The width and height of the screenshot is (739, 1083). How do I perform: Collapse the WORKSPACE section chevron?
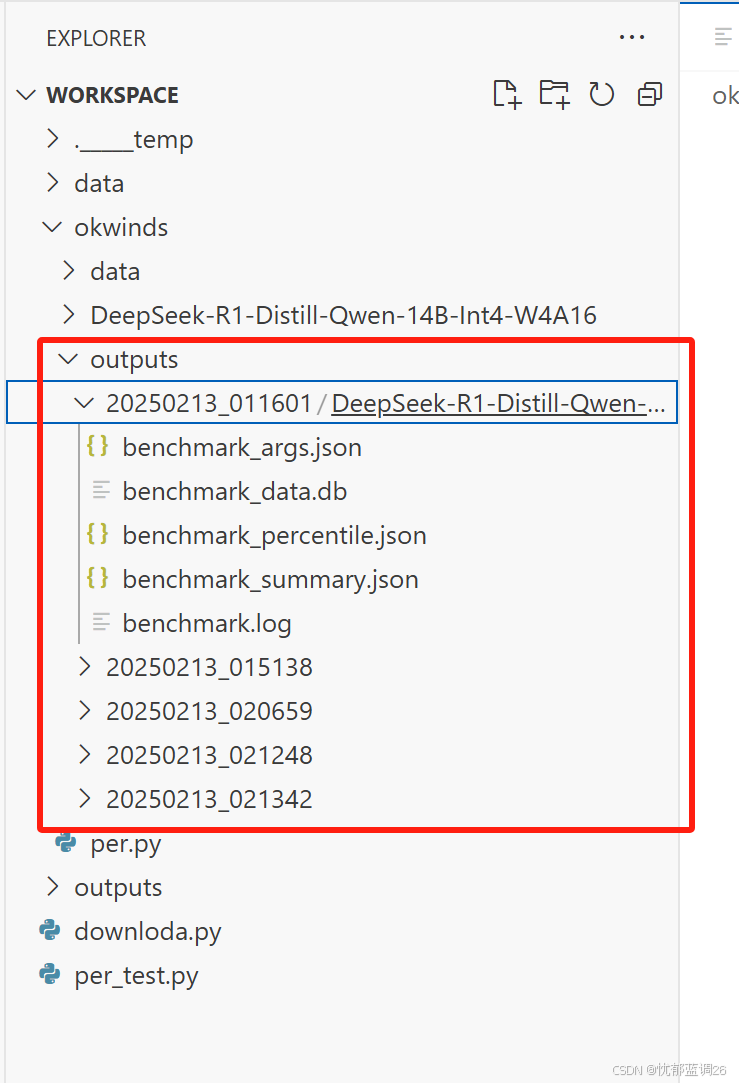coord(26,95)
